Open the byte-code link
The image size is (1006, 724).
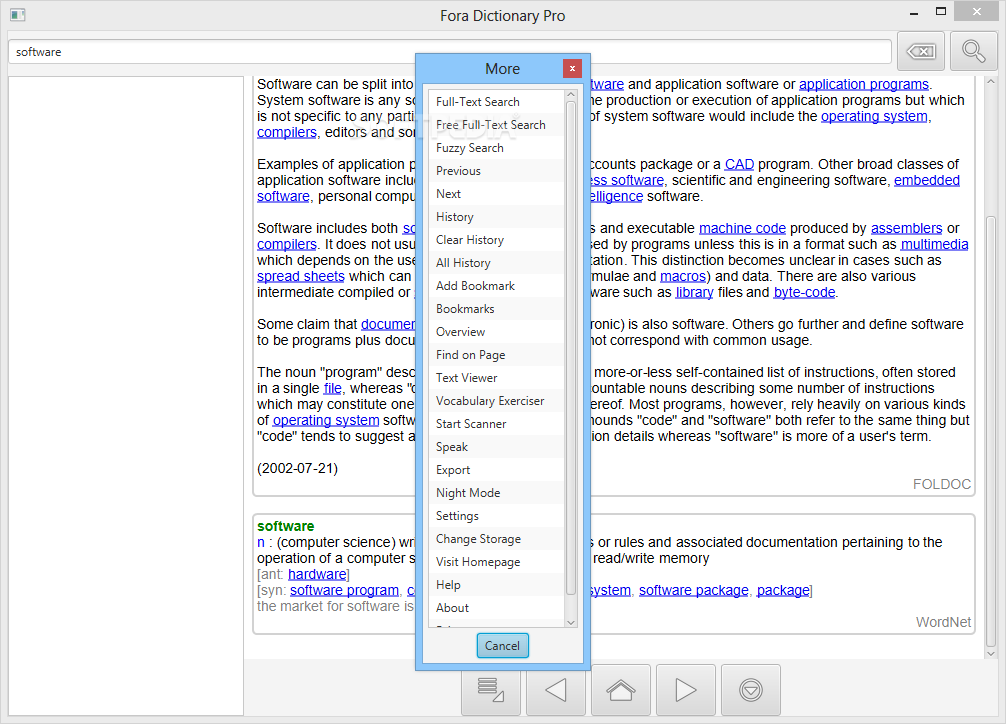pyautogui.click(x=804, y=293)
